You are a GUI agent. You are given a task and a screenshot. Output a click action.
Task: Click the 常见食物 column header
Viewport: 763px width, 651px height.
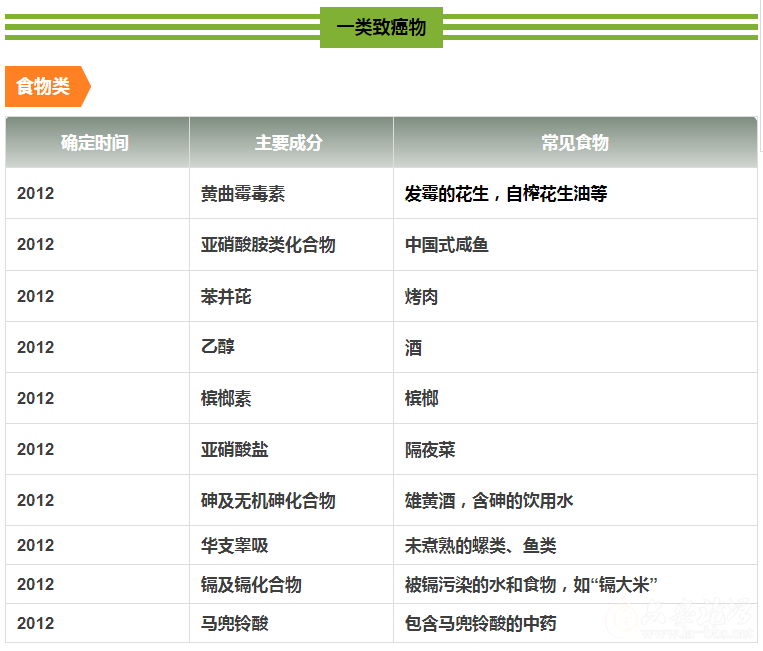coord(574,143)
